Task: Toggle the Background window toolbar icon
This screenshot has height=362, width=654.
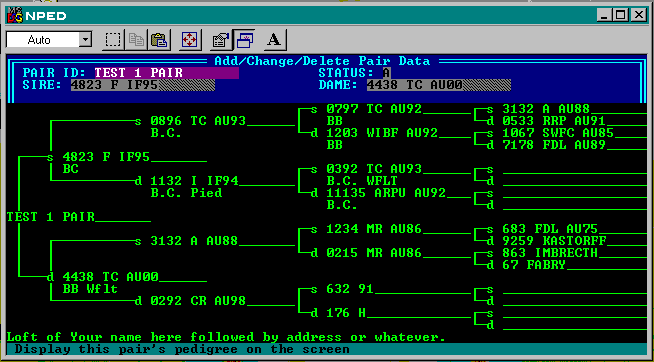Action: [x=244, y=40]
